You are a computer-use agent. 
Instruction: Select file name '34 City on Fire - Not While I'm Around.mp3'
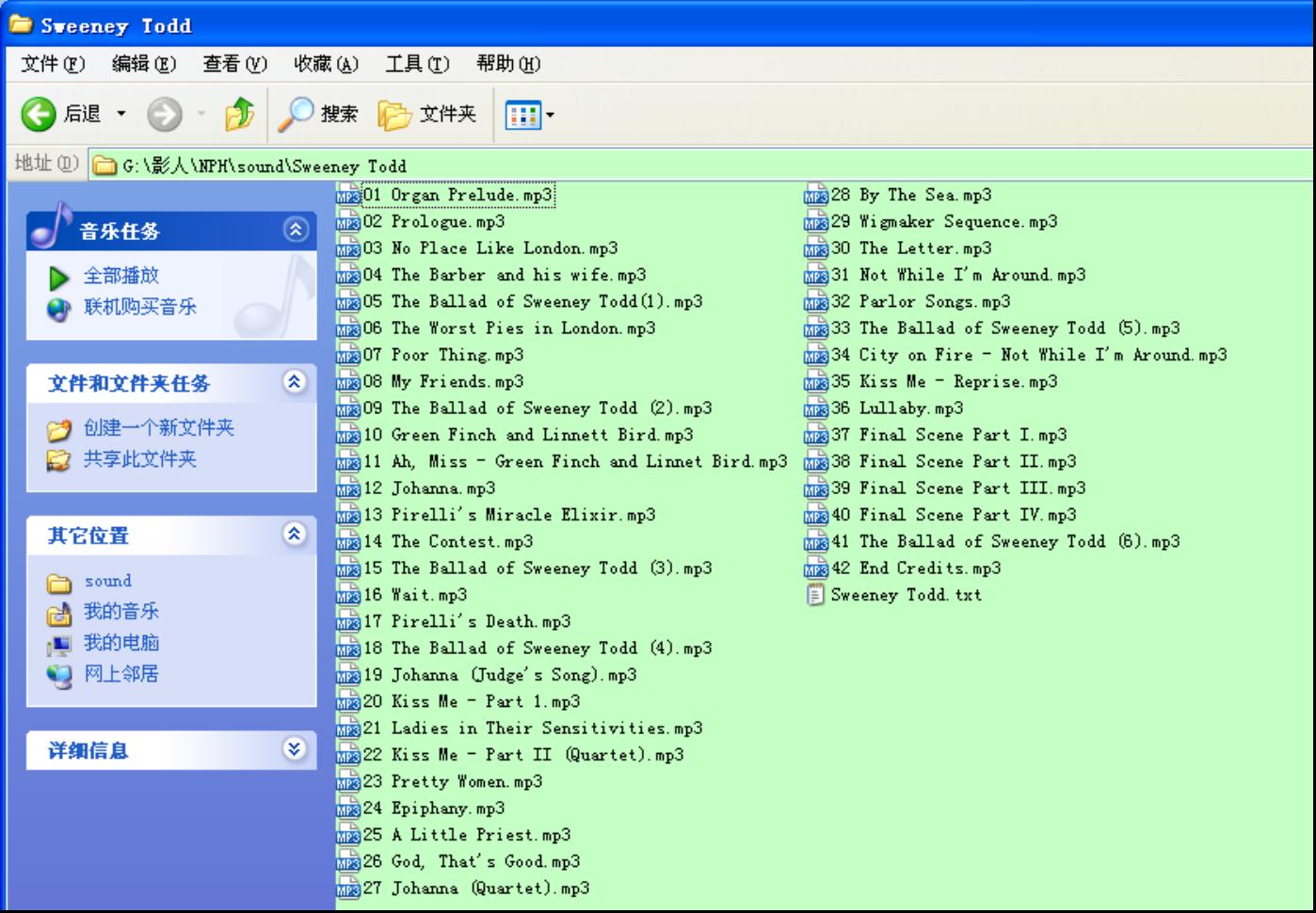point(1029,356)
